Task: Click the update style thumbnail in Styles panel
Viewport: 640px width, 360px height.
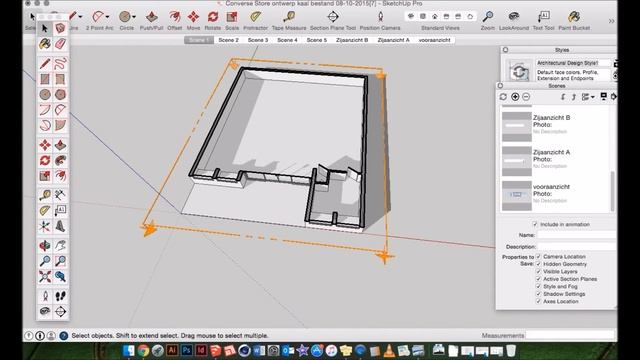Action: [518, 71]
